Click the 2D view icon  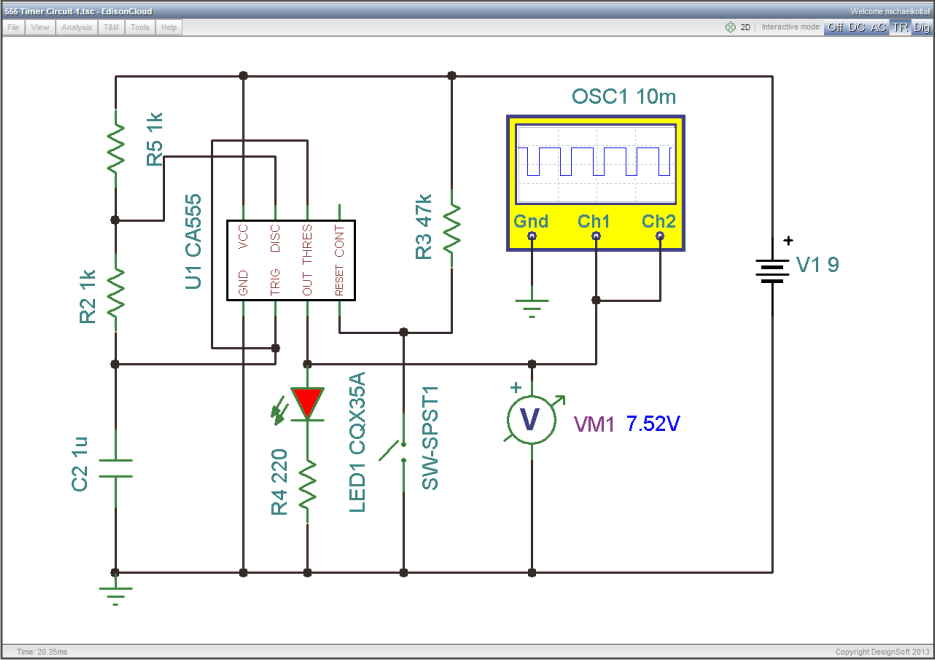tap(730, 27)
